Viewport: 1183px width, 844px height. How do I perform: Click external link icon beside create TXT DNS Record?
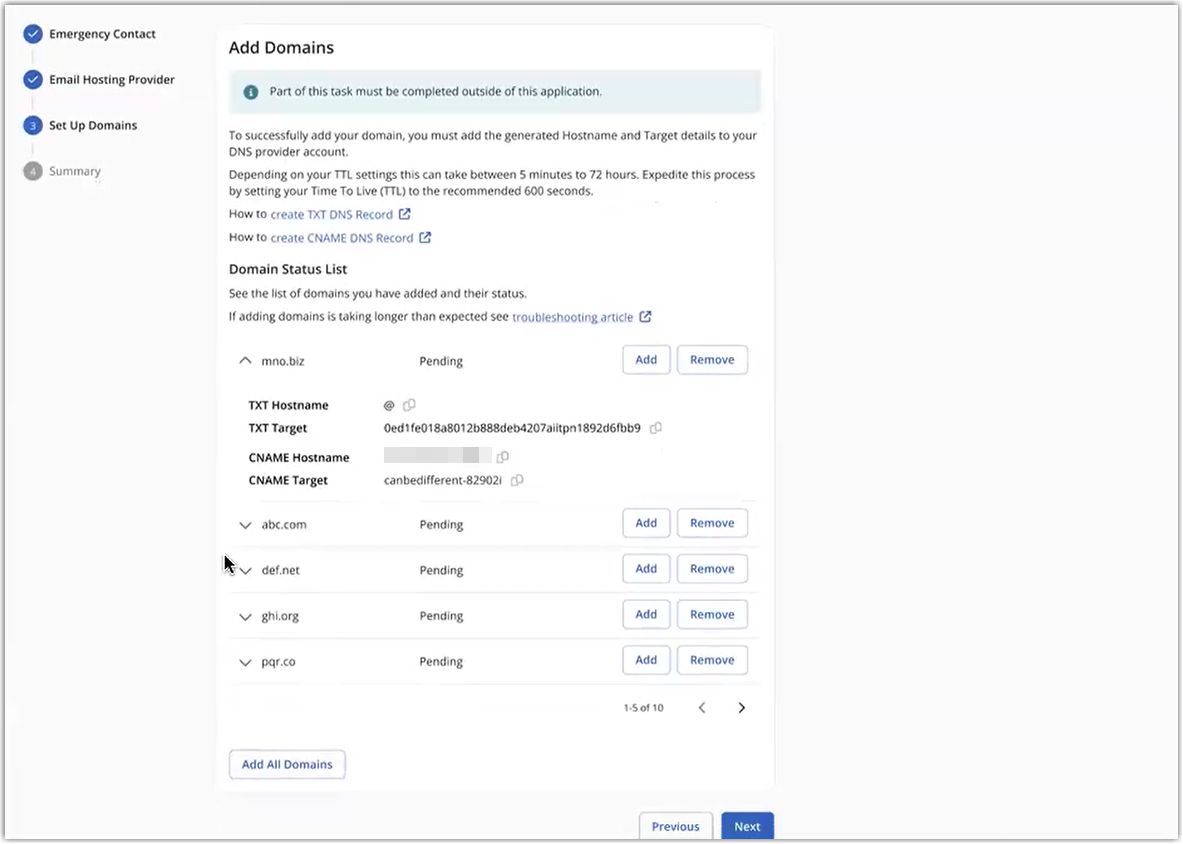[x=404, y=214]
